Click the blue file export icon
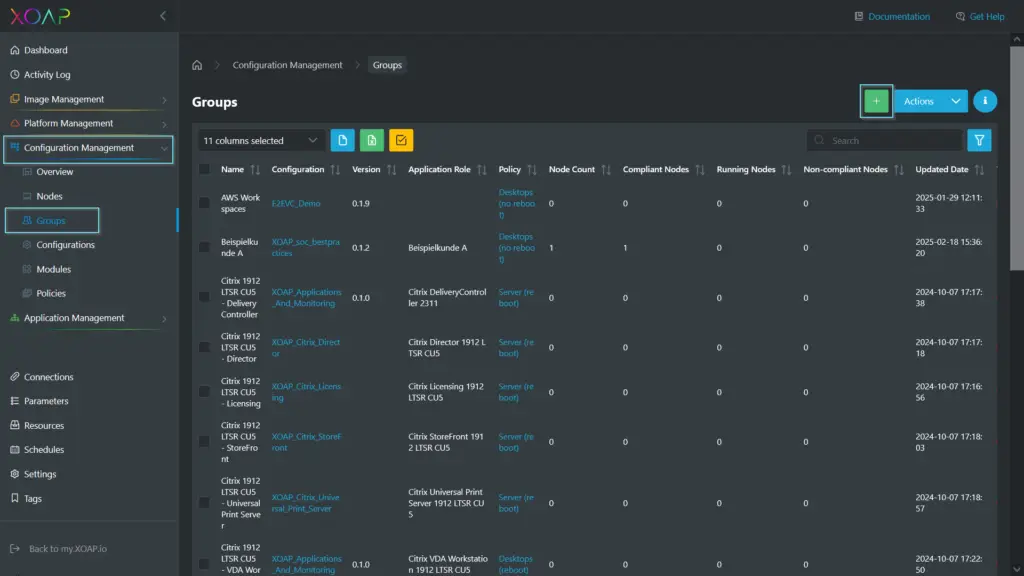This screenshot has width=1024, height=576. tap(342, 140)
